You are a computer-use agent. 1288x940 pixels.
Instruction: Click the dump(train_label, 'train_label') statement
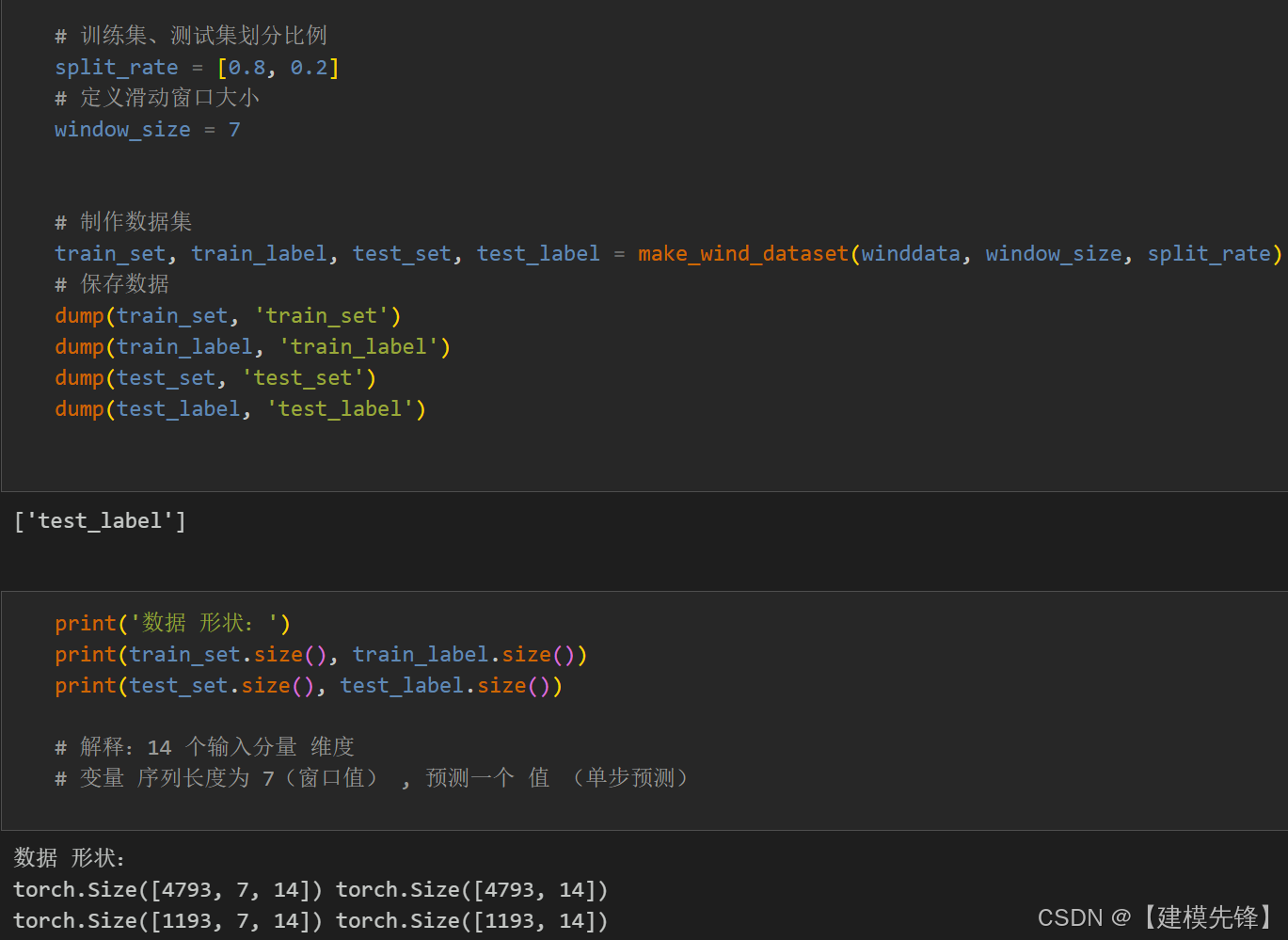click(x=251, y=345)
